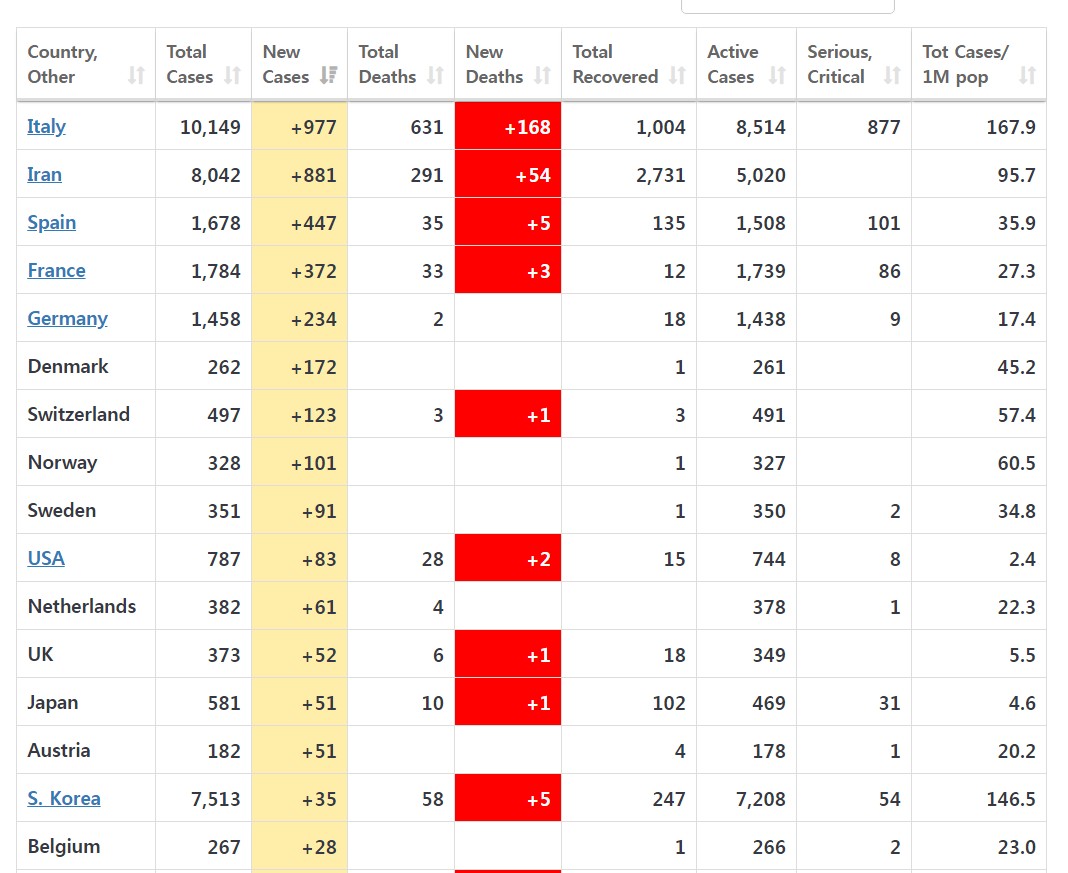Open the USA country link
This screenshot has width=1068, height=873.
tap(46, 558)
